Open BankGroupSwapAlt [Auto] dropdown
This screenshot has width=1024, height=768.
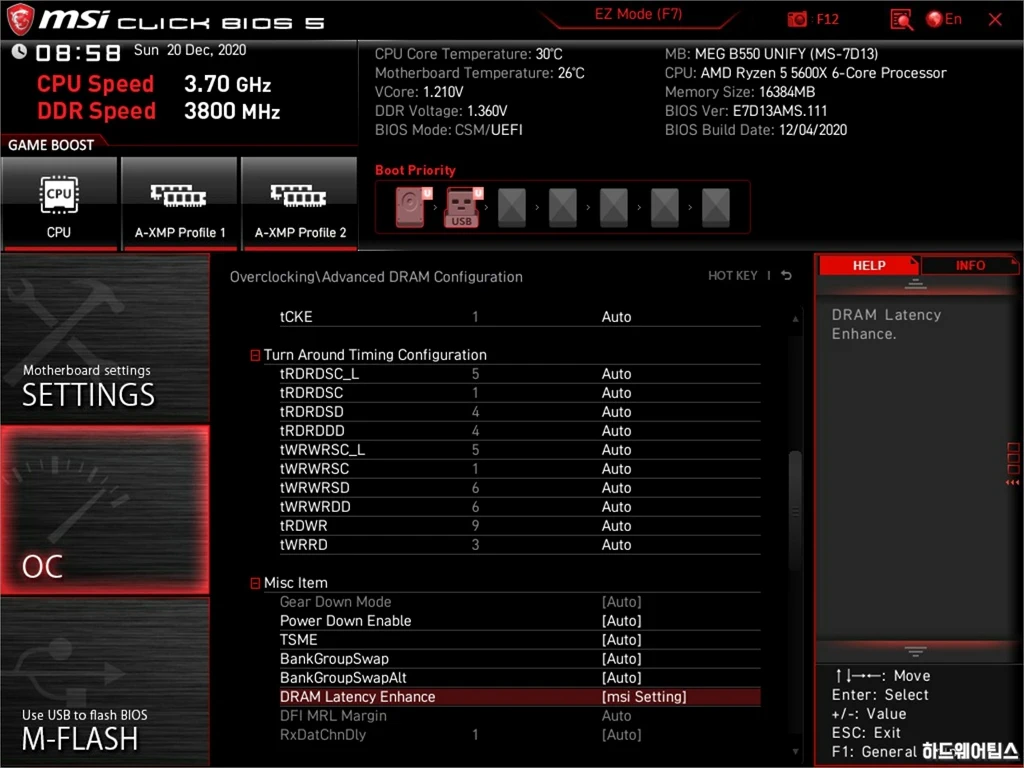tap(621, 677)
